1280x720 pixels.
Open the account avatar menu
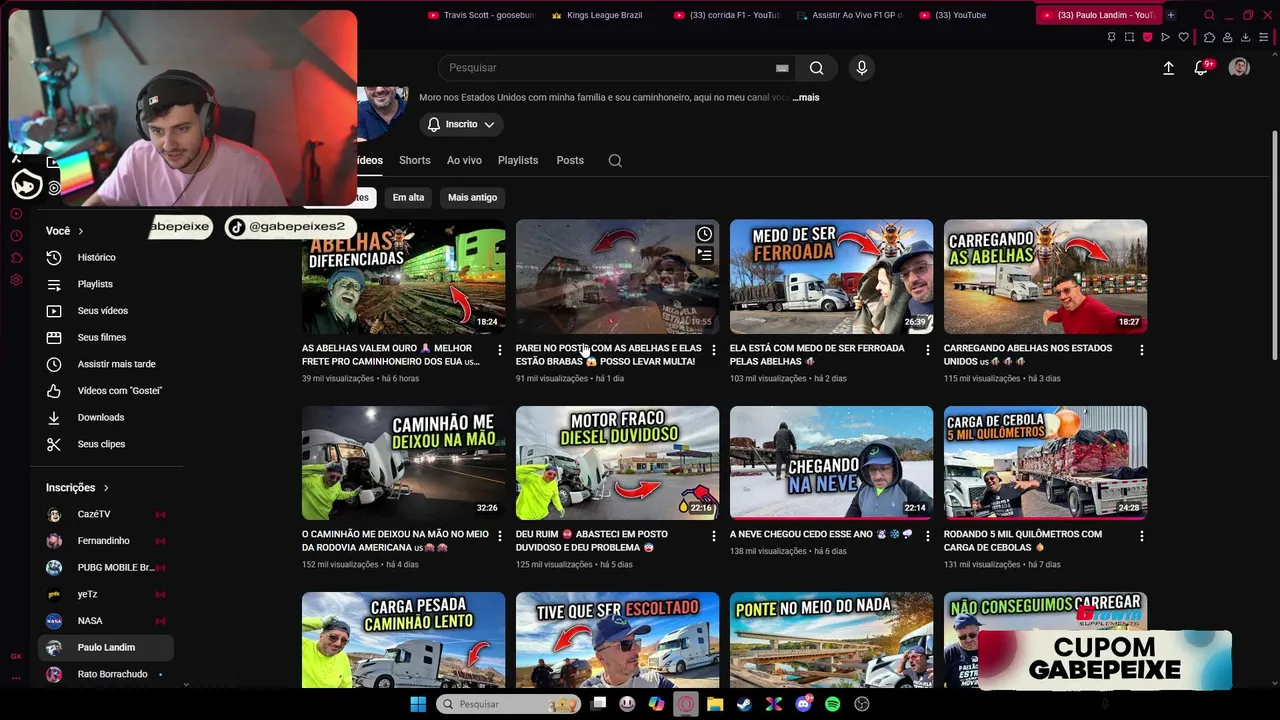[x=1239, y=68]
